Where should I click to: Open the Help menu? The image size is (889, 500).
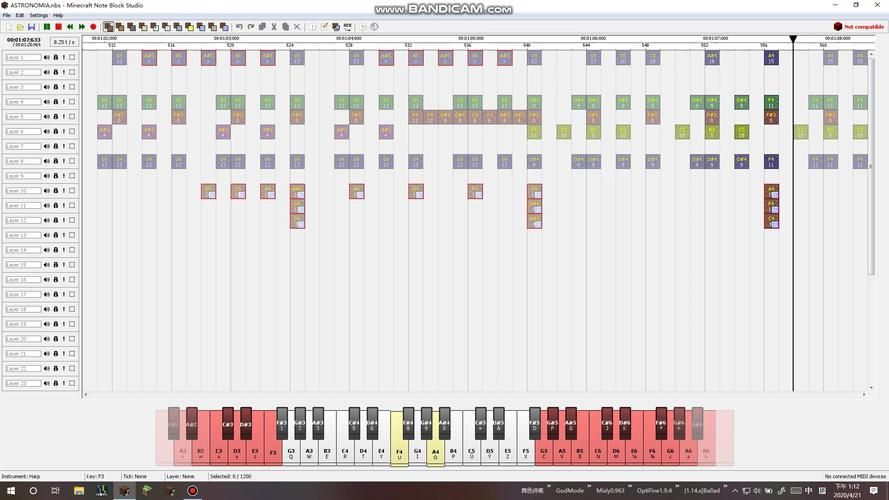(58, 15)
